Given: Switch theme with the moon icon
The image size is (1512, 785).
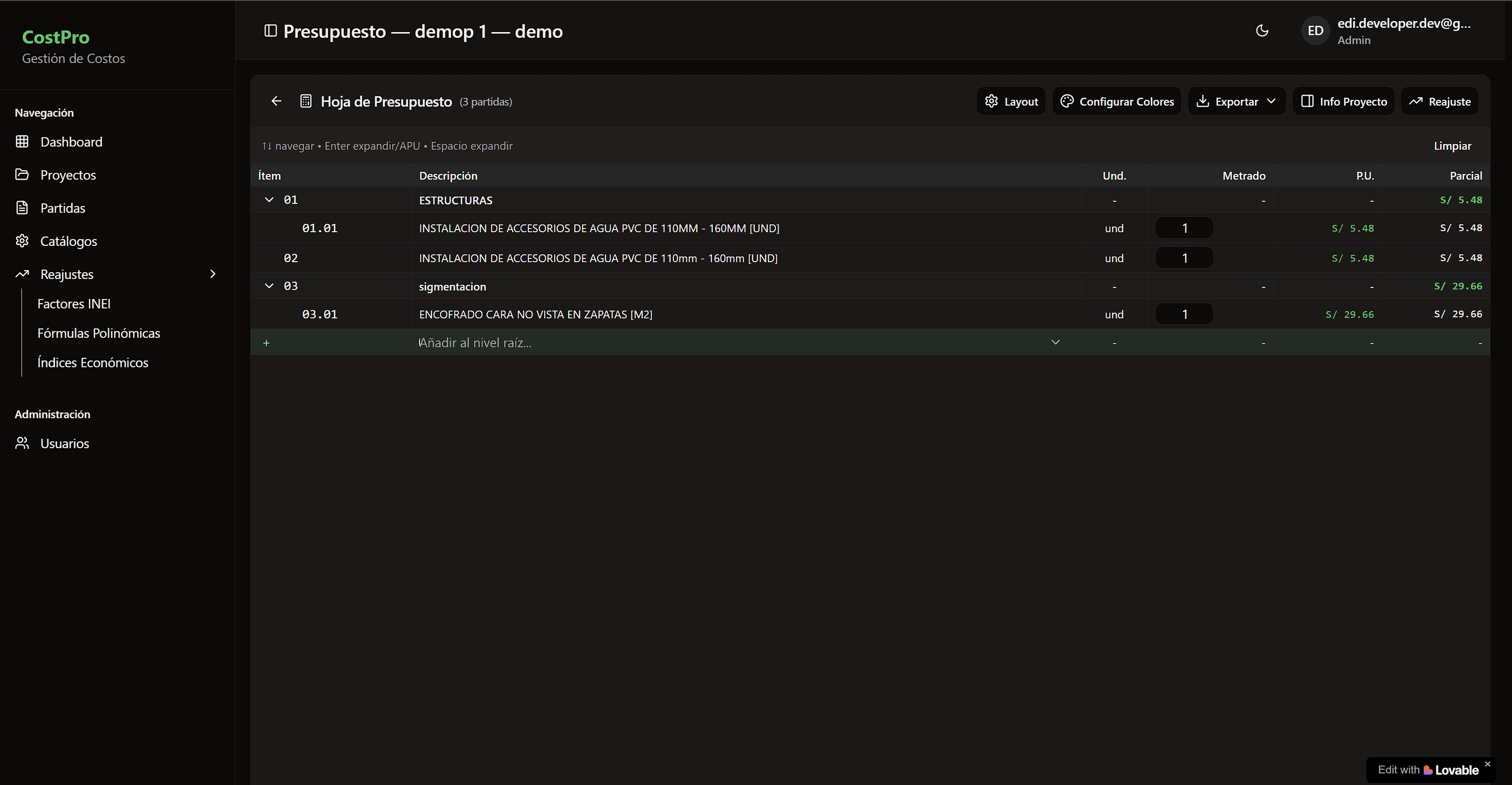Looking at the screenshot, I should 1262,30.
